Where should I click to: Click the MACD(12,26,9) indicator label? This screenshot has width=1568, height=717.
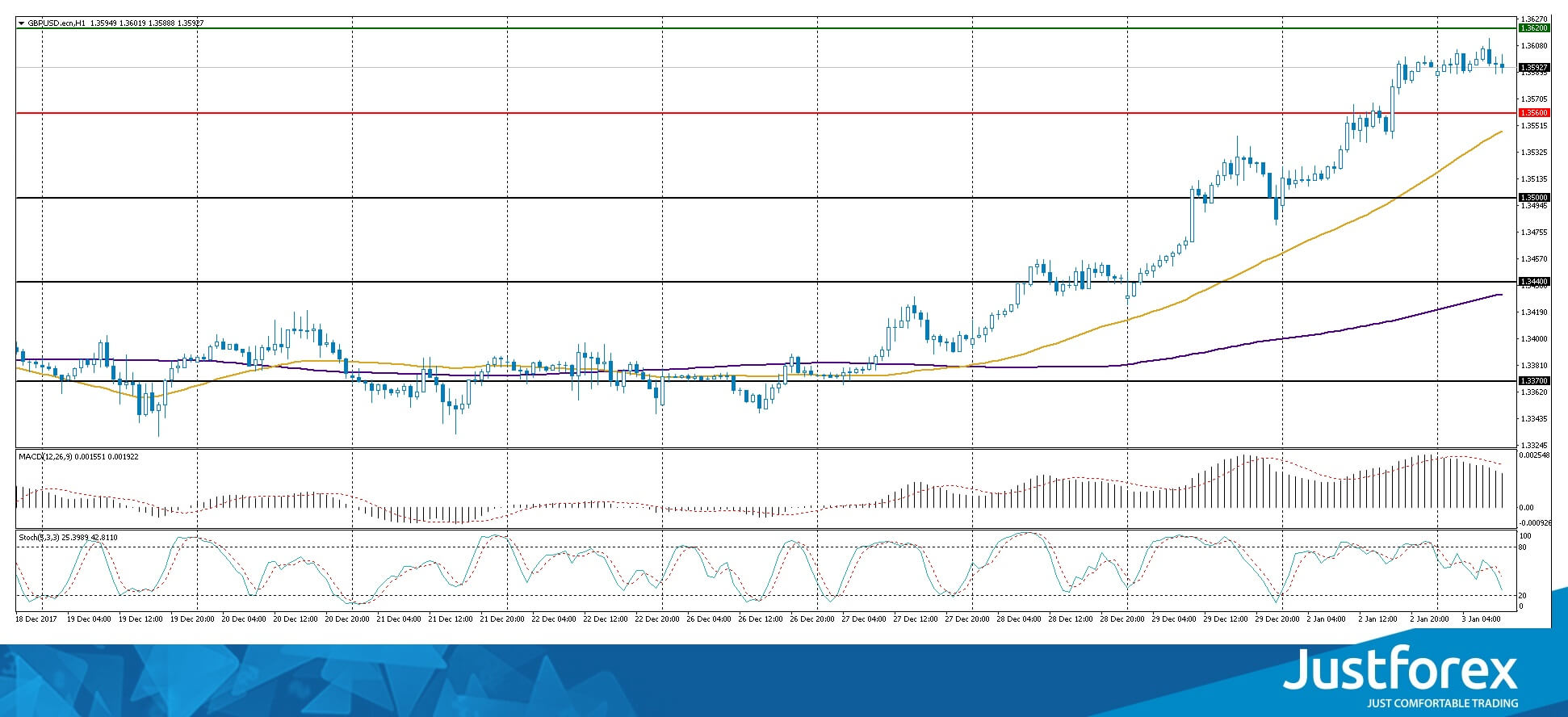(x=46, y=457)
